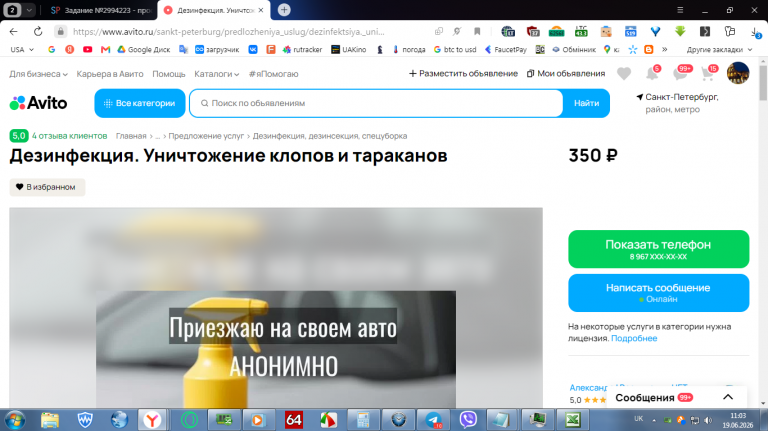
Task: Bookmark this page with the bookmark icon
Action: 477,31
